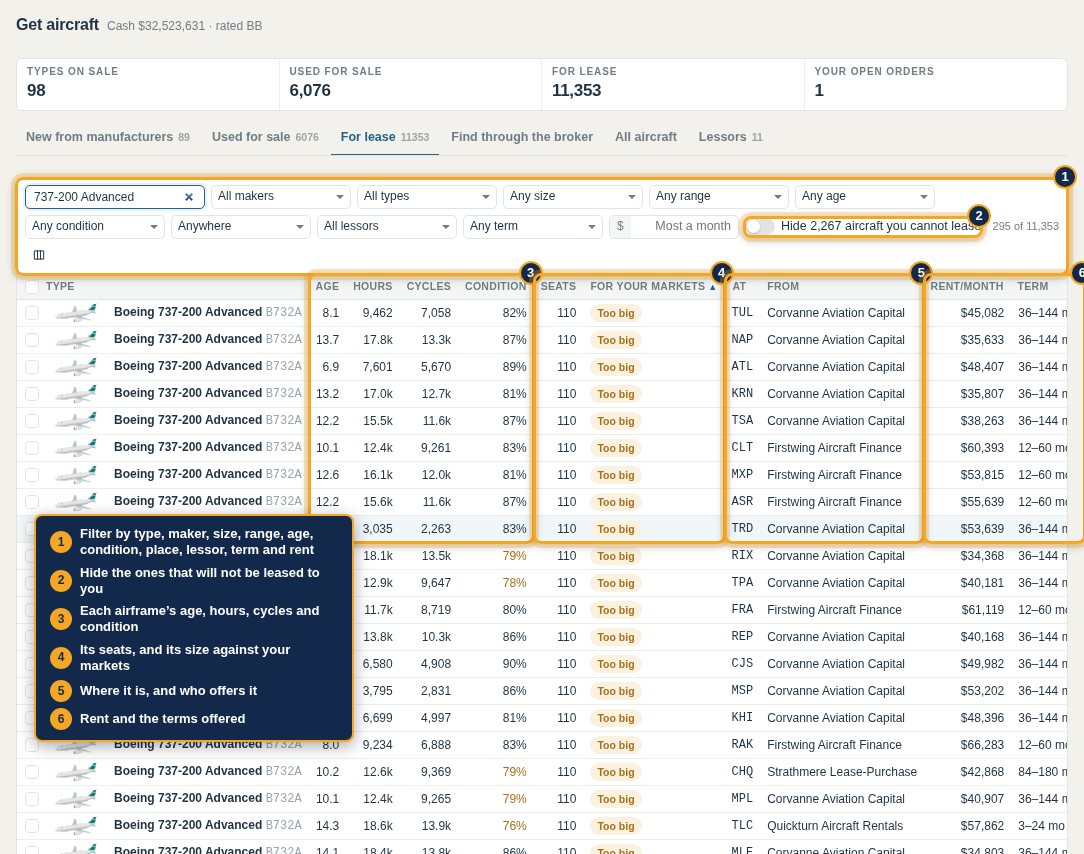Check the box for the CLT aircraft row
The height and width of the screenshot is (854, 1084).
tap(32, 448)
